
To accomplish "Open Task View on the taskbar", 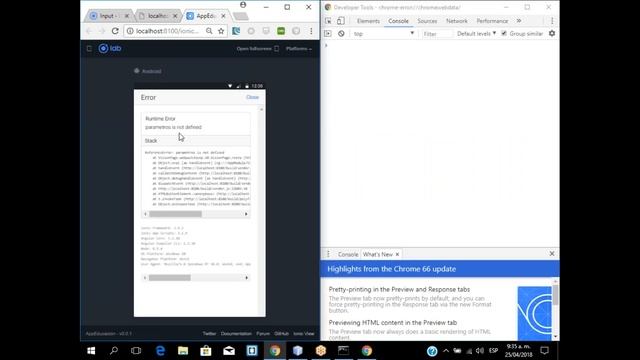I will 136,351.
